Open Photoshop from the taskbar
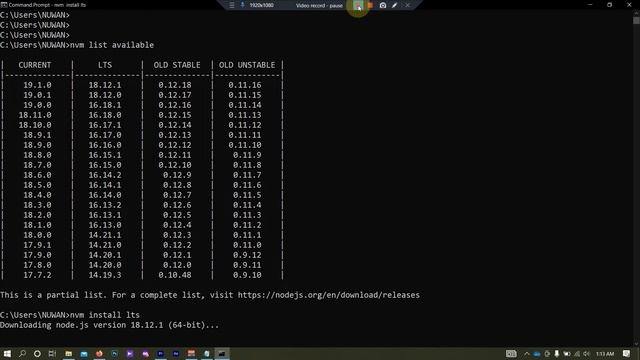This screenshot has height=360, width=640. 115,353
